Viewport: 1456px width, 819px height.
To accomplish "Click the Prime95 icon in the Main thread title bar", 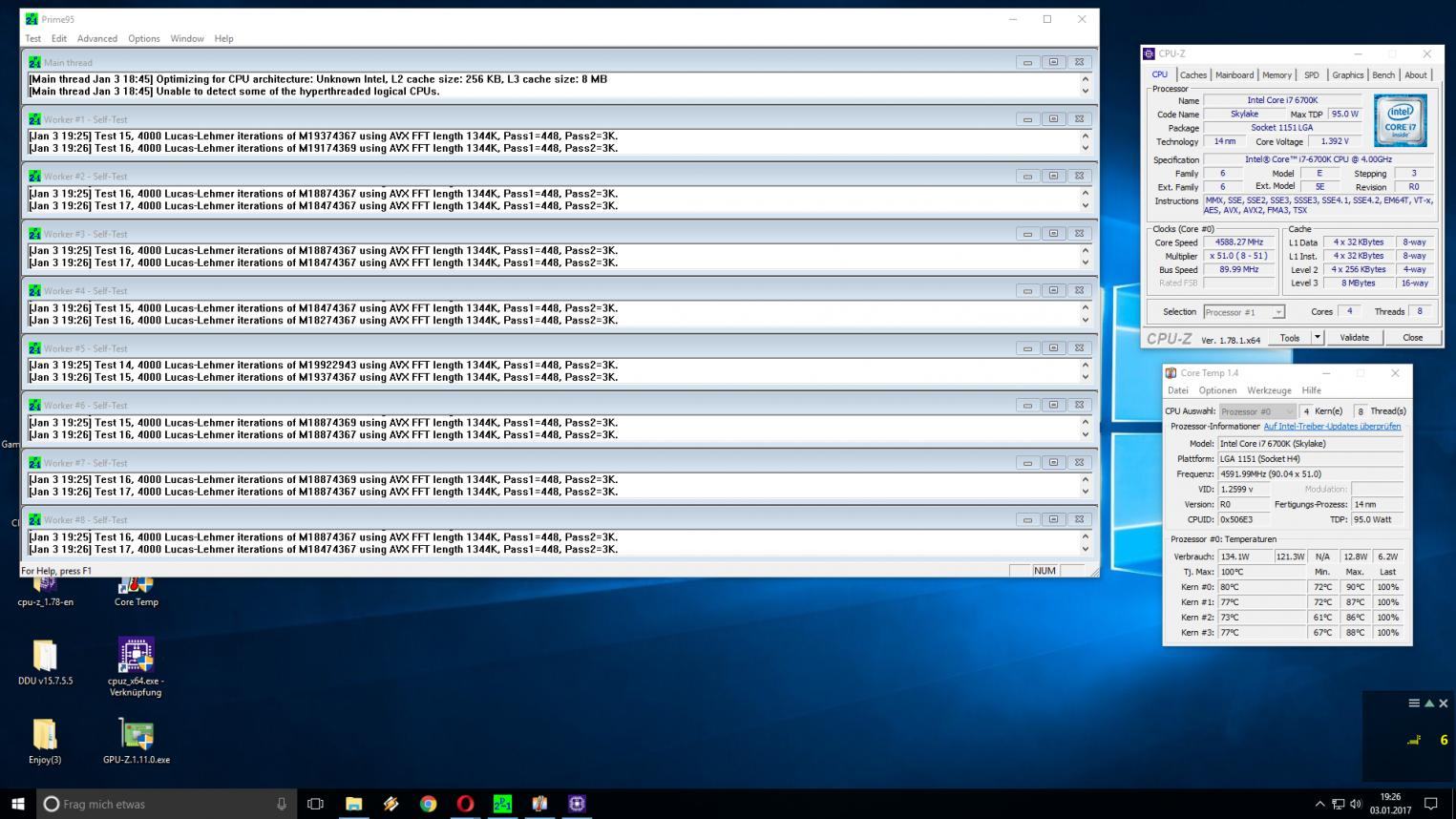I will tap(34, 62).
